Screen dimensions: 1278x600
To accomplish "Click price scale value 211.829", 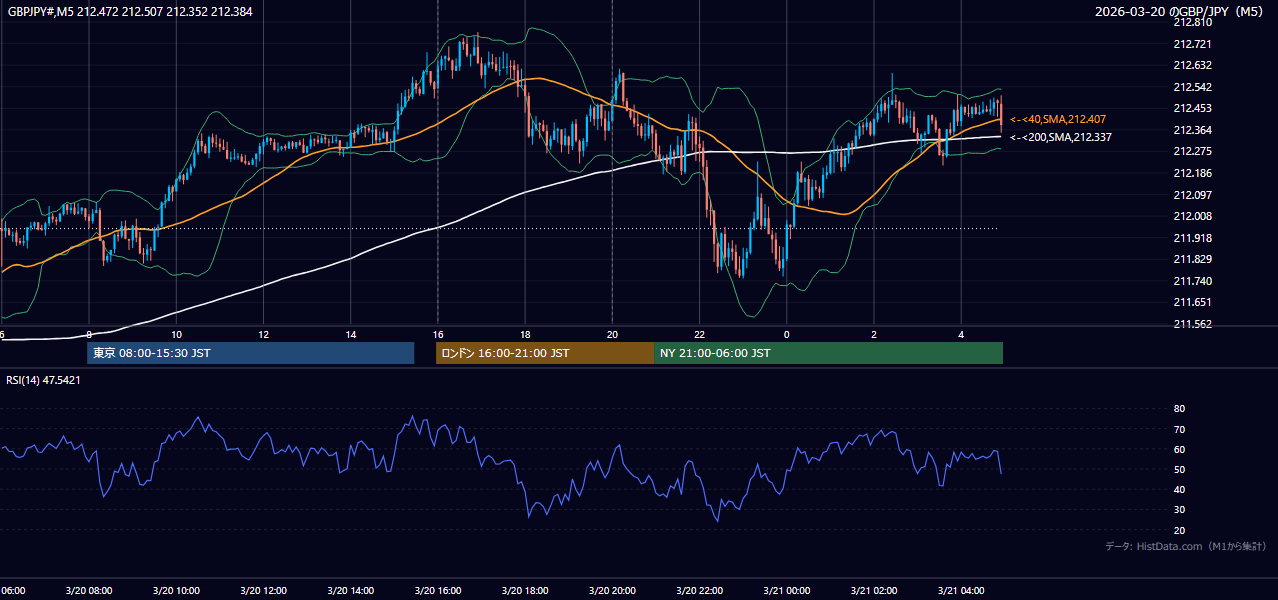I will [1192, 259].
